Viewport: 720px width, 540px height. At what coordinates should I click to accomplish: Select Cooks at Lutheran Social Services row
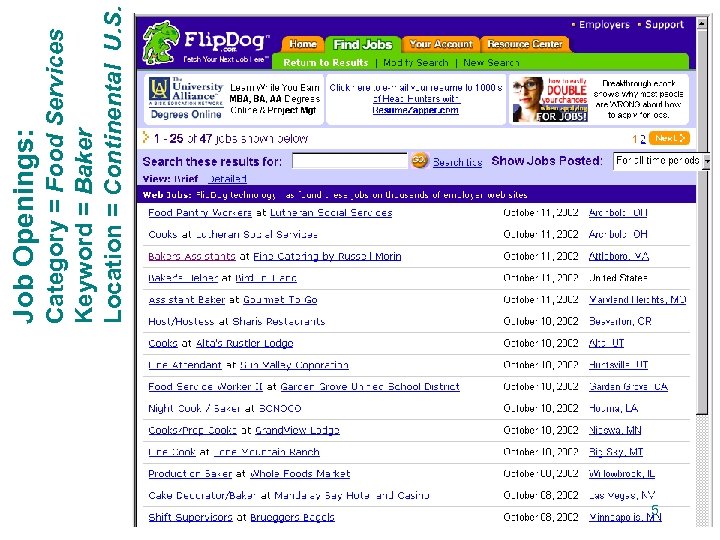click(x=416, y=234)
